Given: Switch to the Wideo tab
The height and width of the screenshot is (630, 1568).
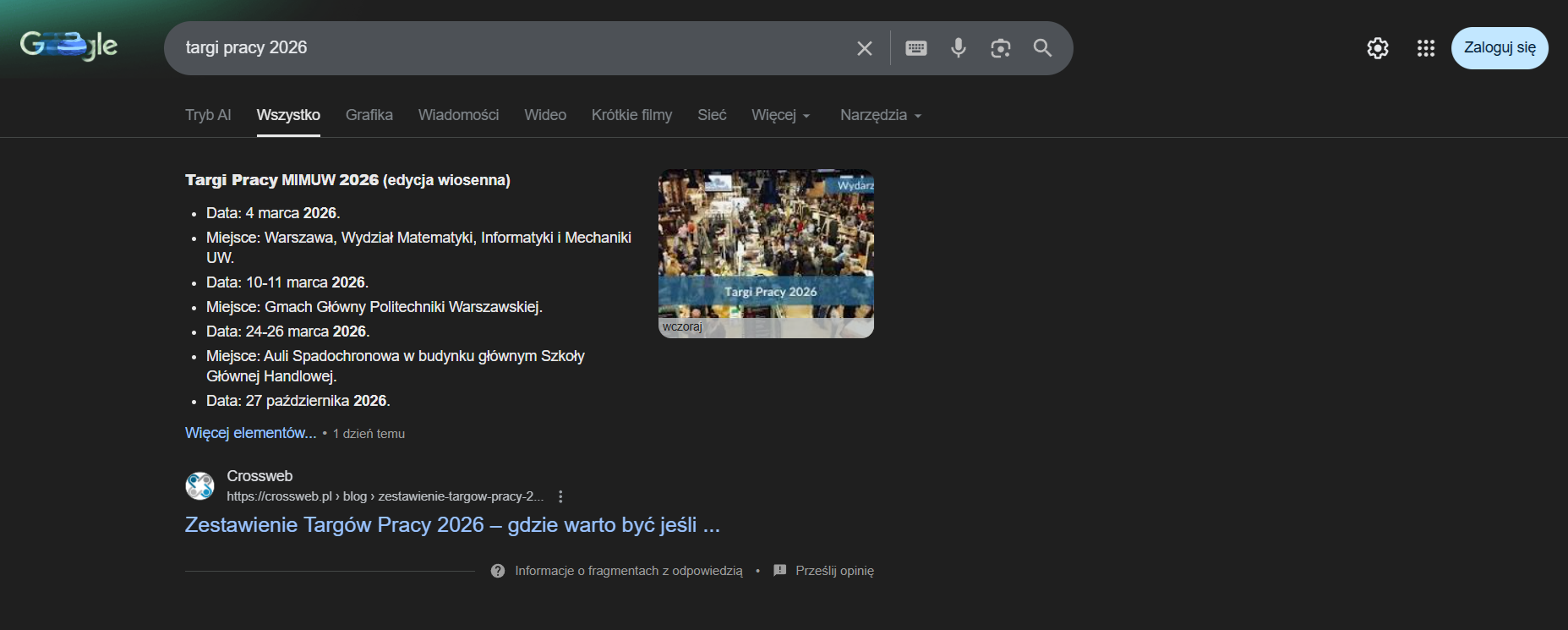Looking at the screenshot, I should pos(545,115).
